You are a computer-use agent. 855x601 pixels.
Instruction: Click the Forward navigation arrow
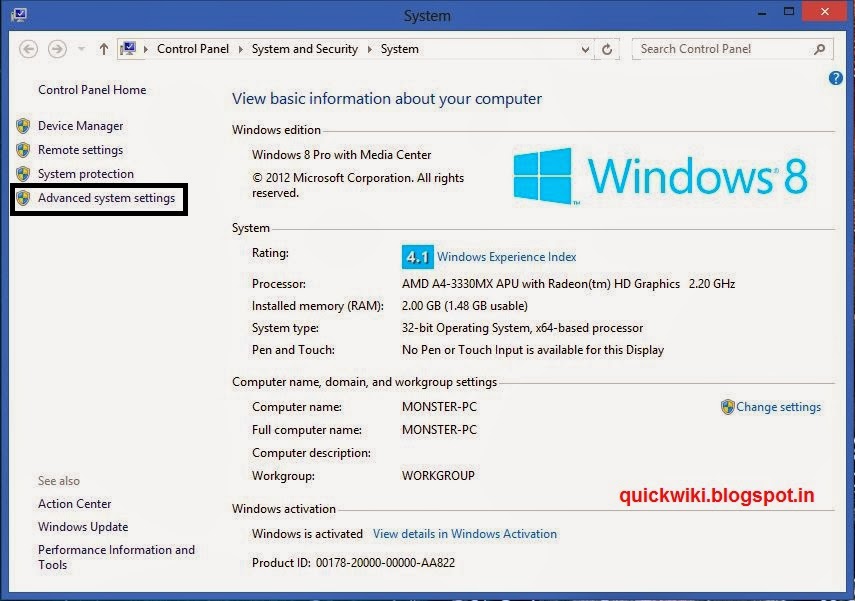point(57,49)
